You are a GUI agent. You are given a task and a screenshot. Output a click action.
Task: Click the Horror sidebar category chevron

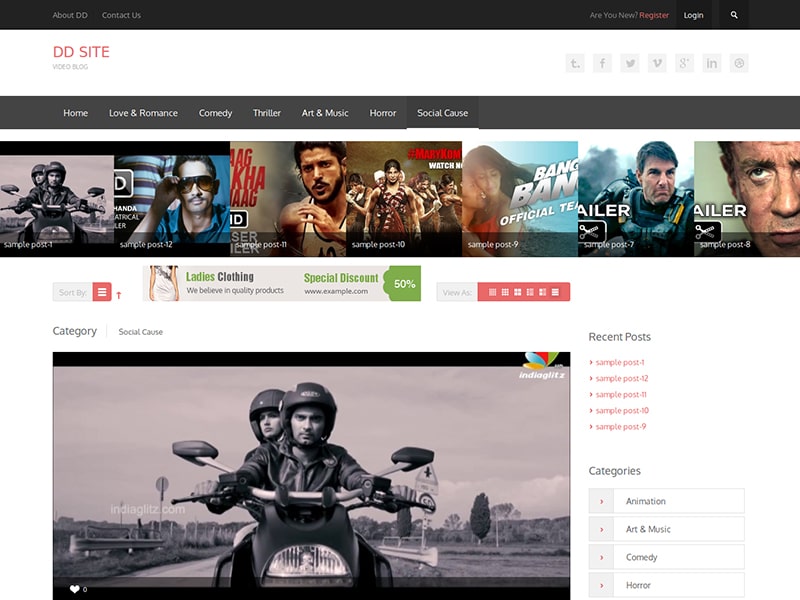[602, 586]
